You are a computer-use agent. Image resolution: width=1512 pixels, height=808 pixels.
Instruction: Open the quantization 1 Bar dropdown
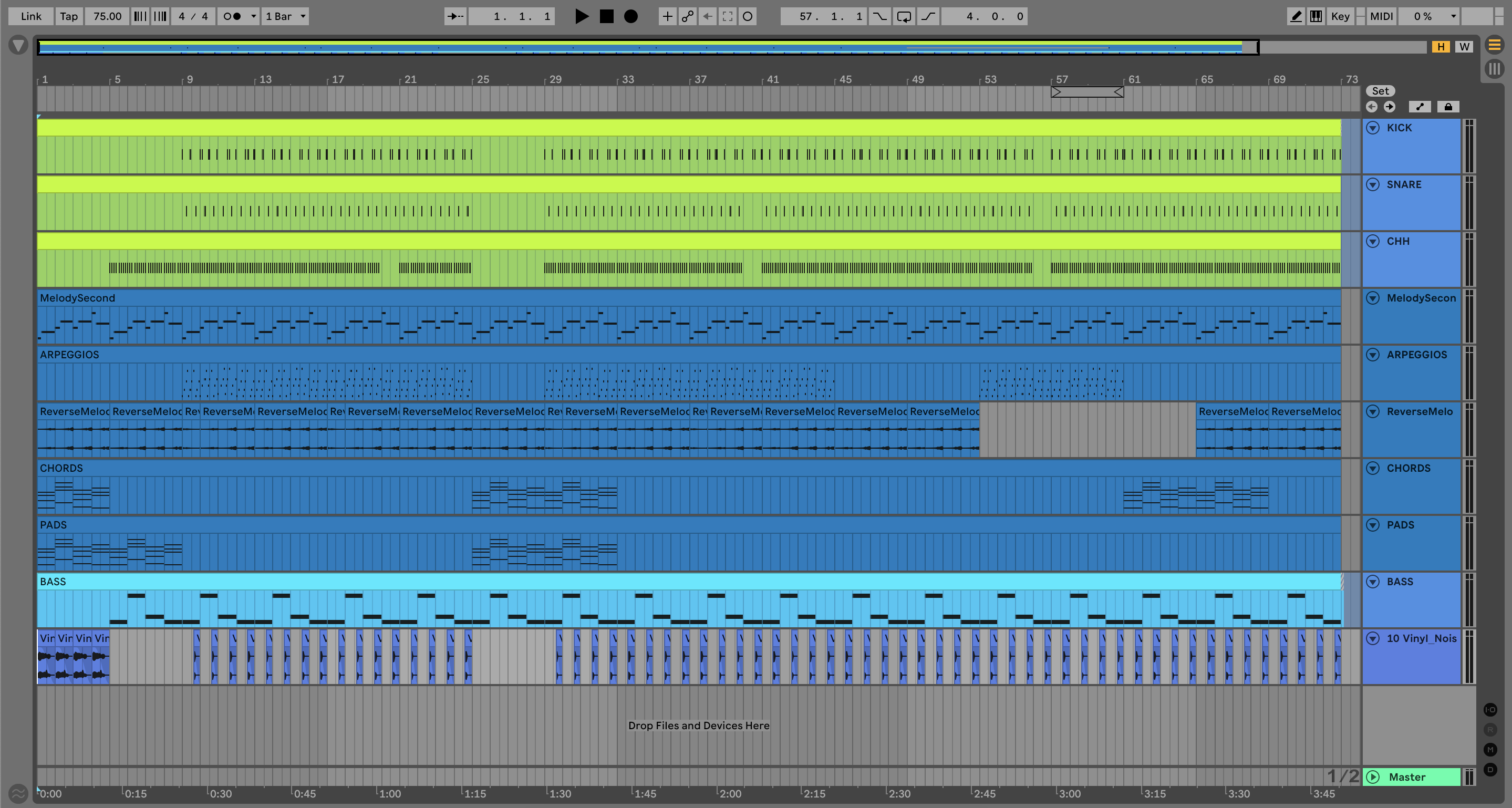tap(285, 16)
